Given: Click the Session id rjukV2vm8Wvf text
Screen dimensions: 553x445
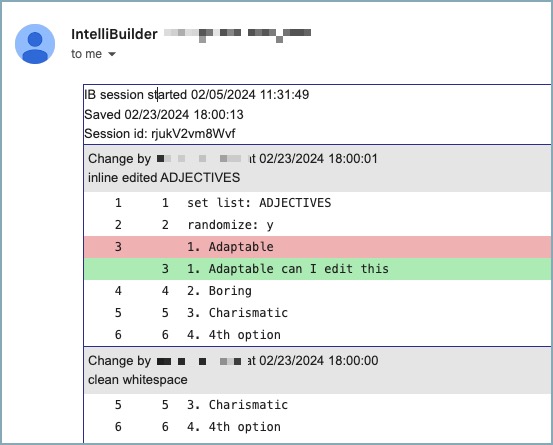Looking at the screenshot, I should coord(160,134).
